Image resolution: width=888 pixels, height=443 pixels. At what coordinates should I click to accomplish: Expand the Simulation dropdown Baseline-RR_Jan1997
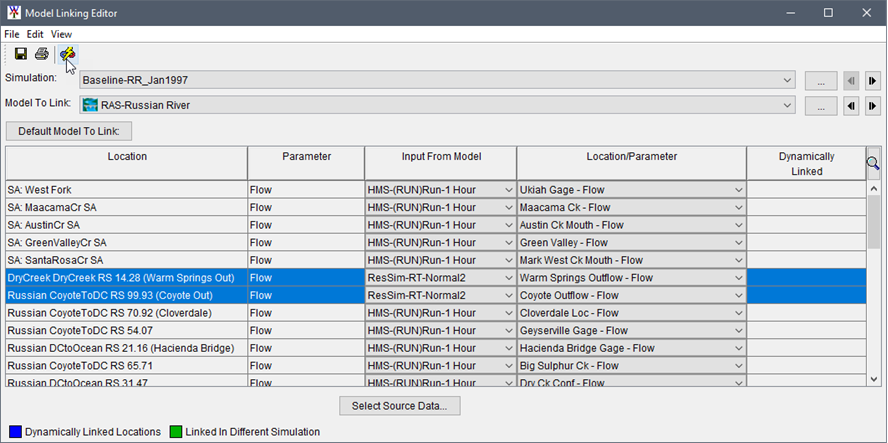tap(437, 80)
